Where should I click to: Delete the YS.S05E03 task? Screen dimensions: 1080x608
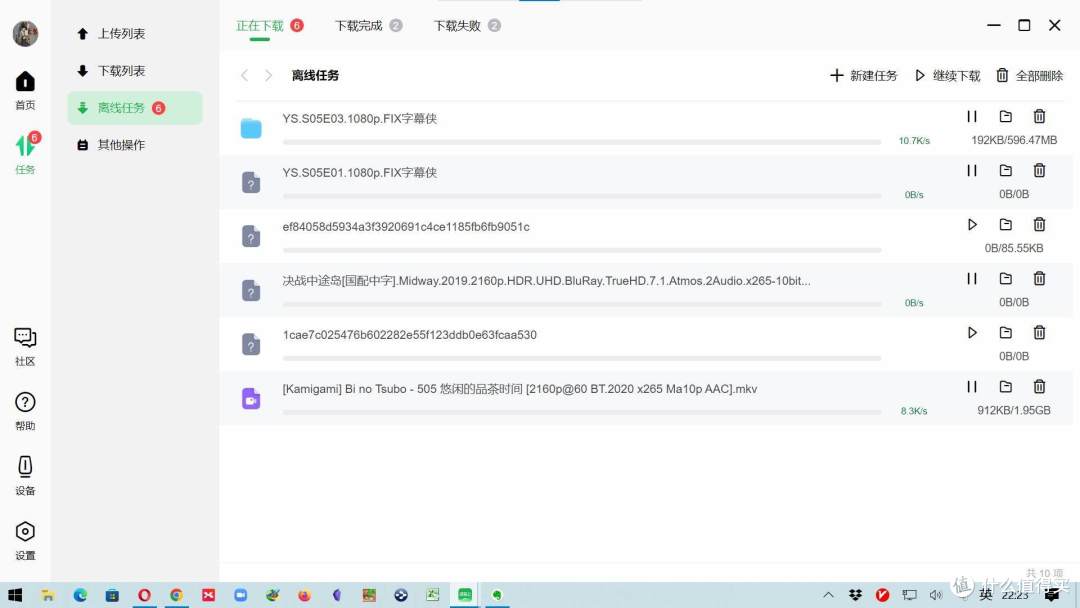[x=1039, y=116]
